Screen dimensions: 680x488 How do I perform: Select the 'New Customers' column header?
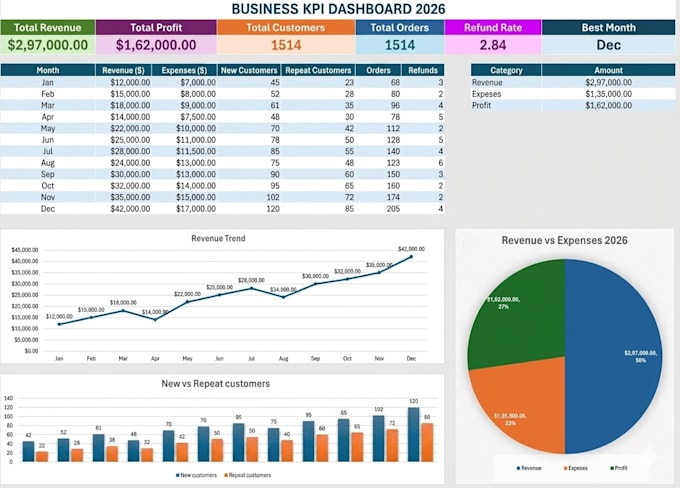249,70
